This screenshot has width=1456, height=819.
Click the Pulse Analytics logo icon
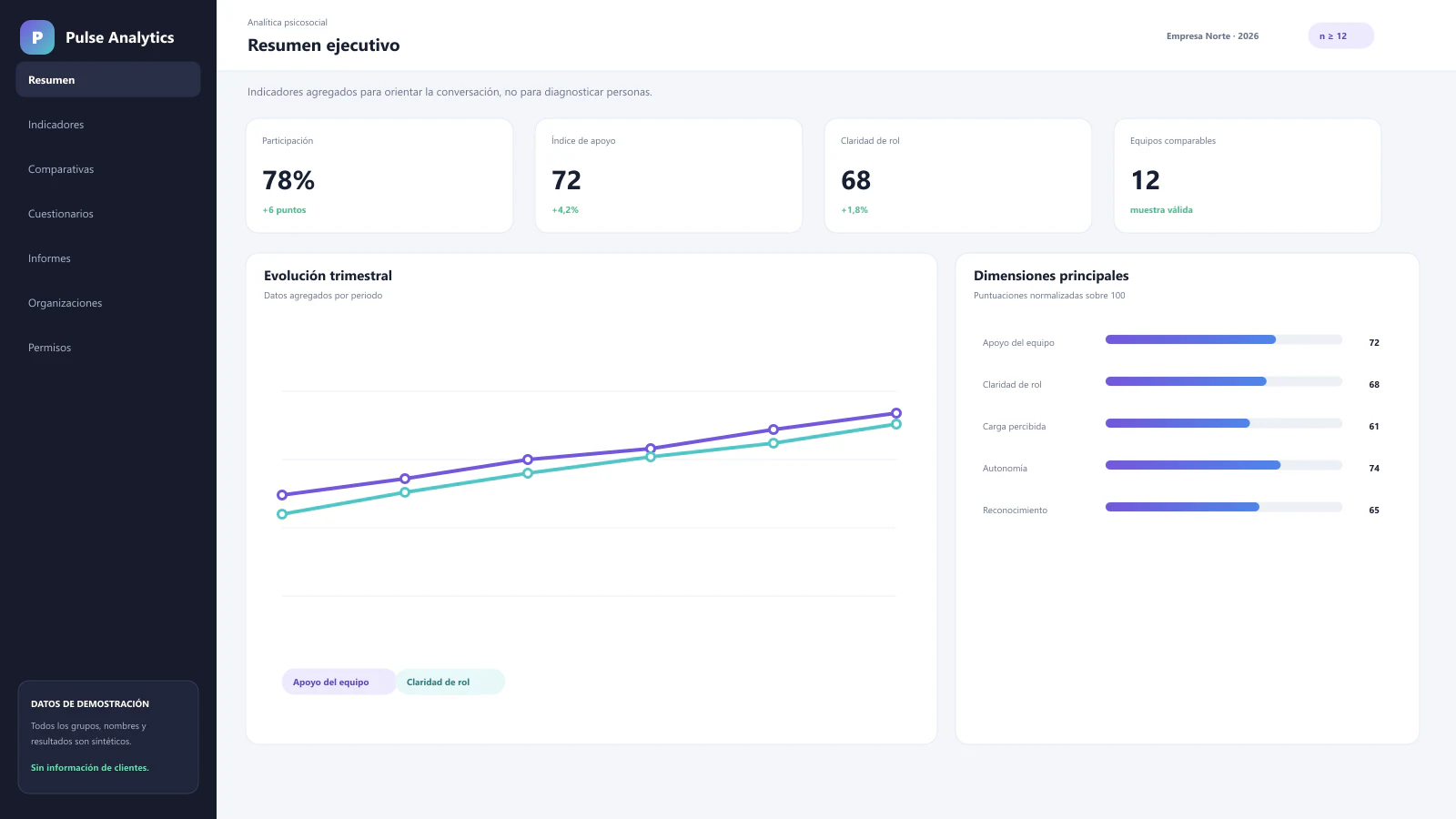pos(37,37)
